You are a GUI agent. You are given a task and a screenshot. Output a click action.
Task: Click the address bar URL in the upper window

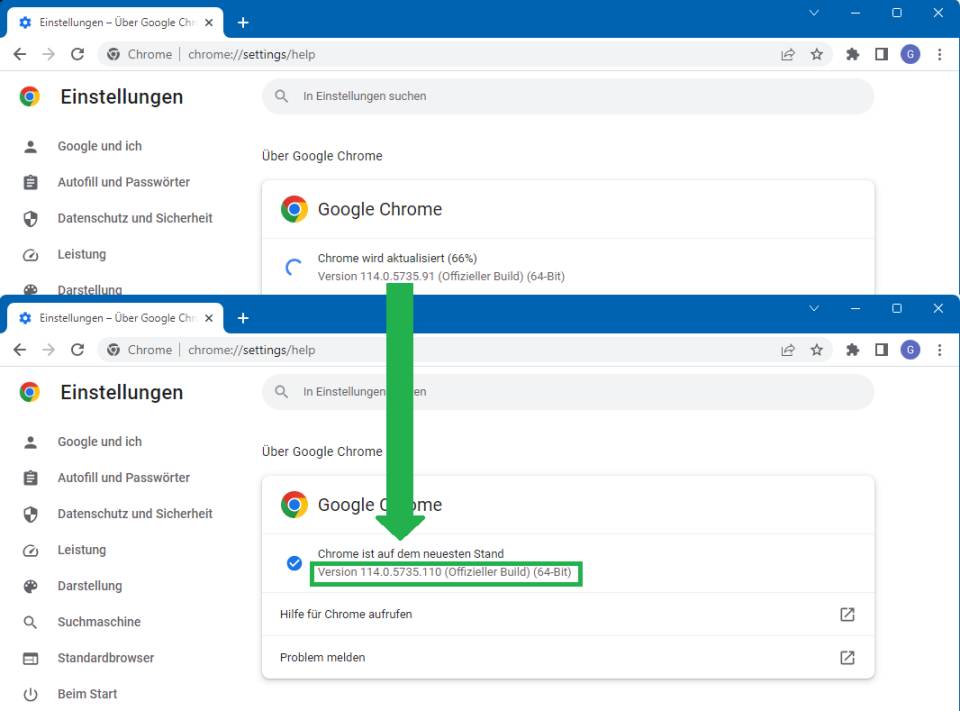(252, 55)
